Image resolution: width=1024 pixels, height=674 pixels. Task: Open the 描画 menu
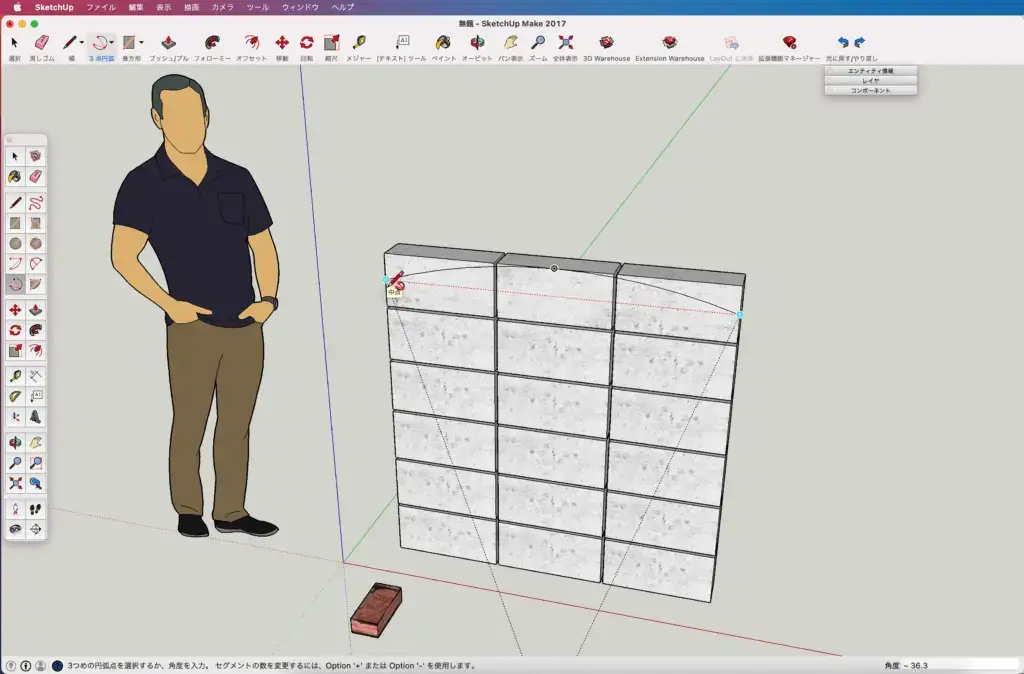[191, 7]
